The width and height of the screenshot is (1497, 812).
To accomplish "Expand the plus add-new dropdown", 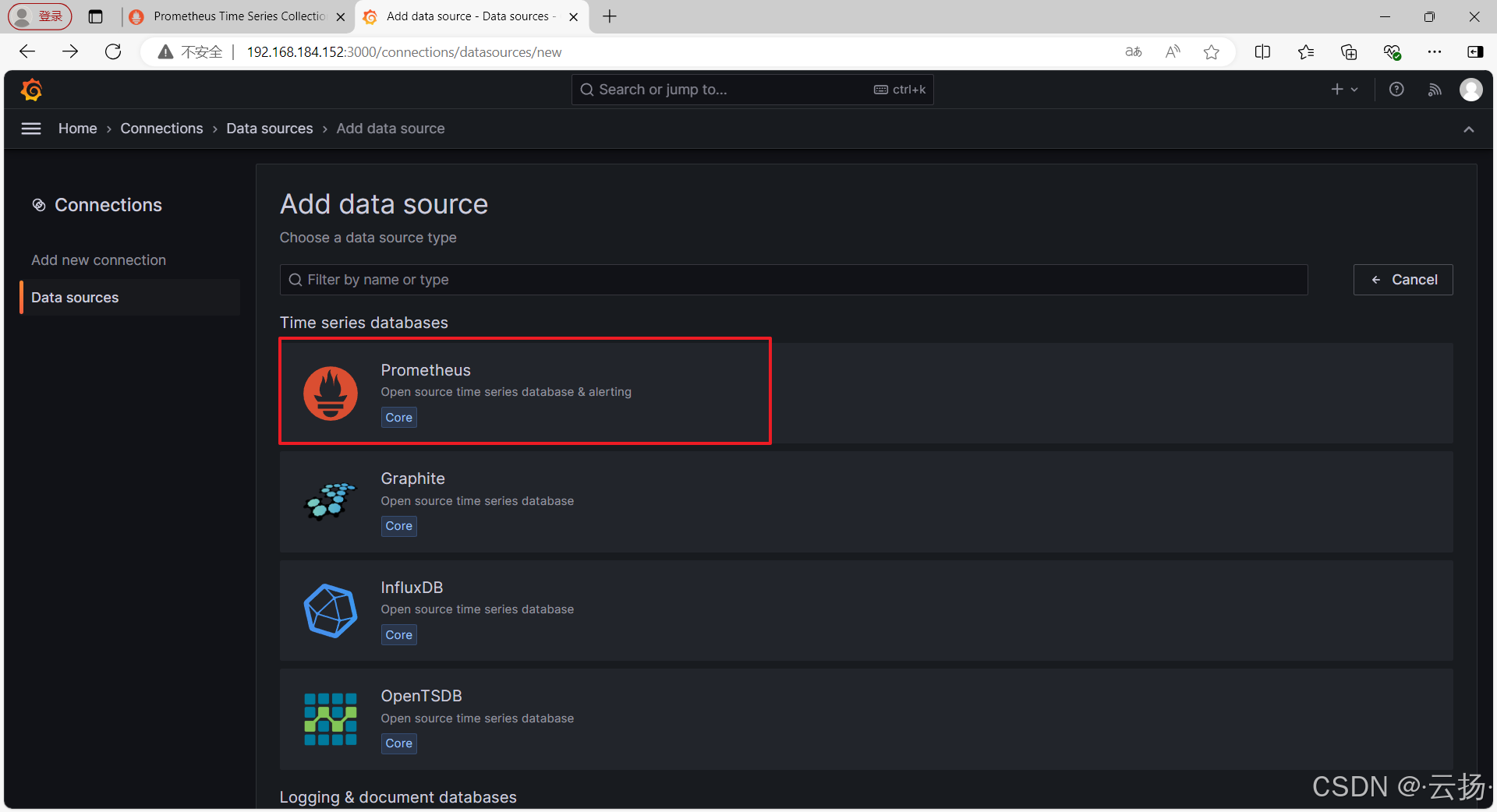I will (x=1344, y=90).
